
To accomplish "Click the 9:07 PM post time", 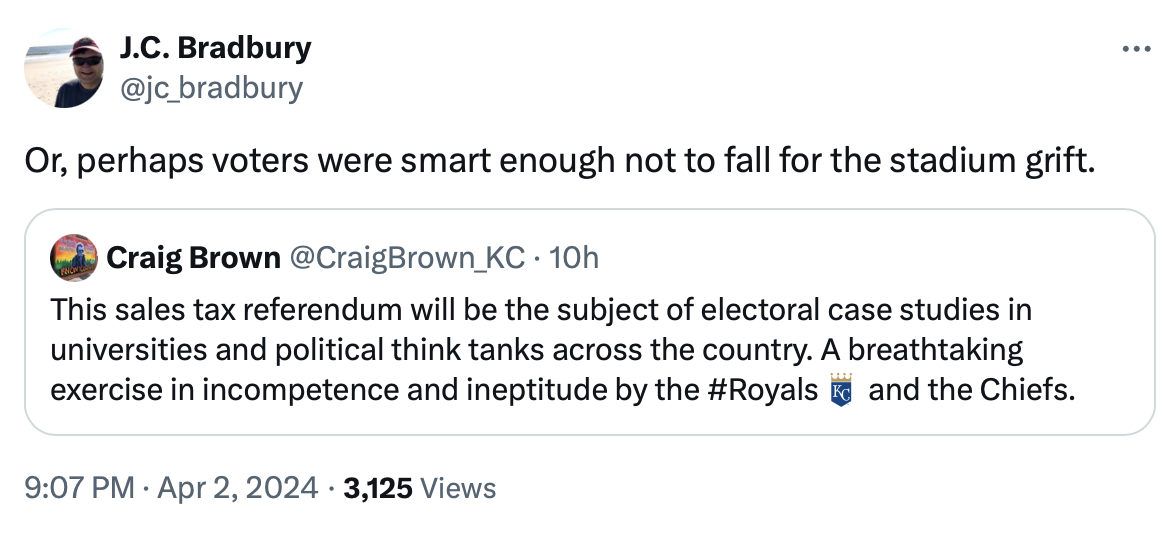I will pyautogui.click(x=78, y=487).
